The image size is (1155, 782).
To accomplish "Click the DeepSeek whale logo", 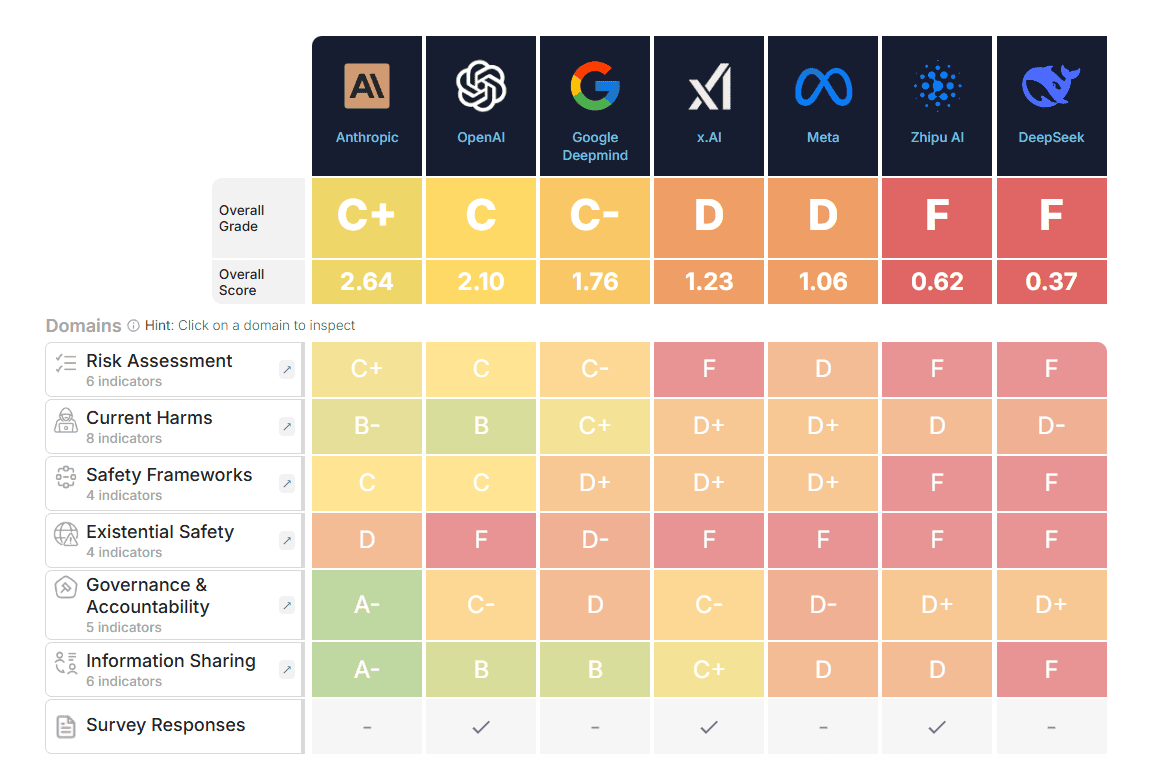I will (x=1051, y=86).
